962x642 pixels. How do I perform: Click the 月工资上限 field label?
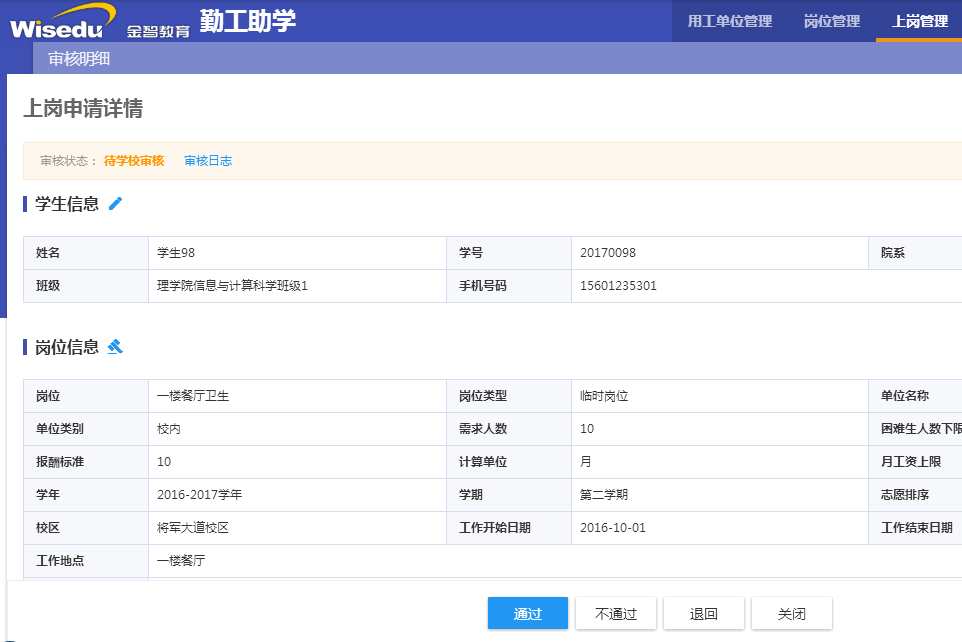click(911, 462)
